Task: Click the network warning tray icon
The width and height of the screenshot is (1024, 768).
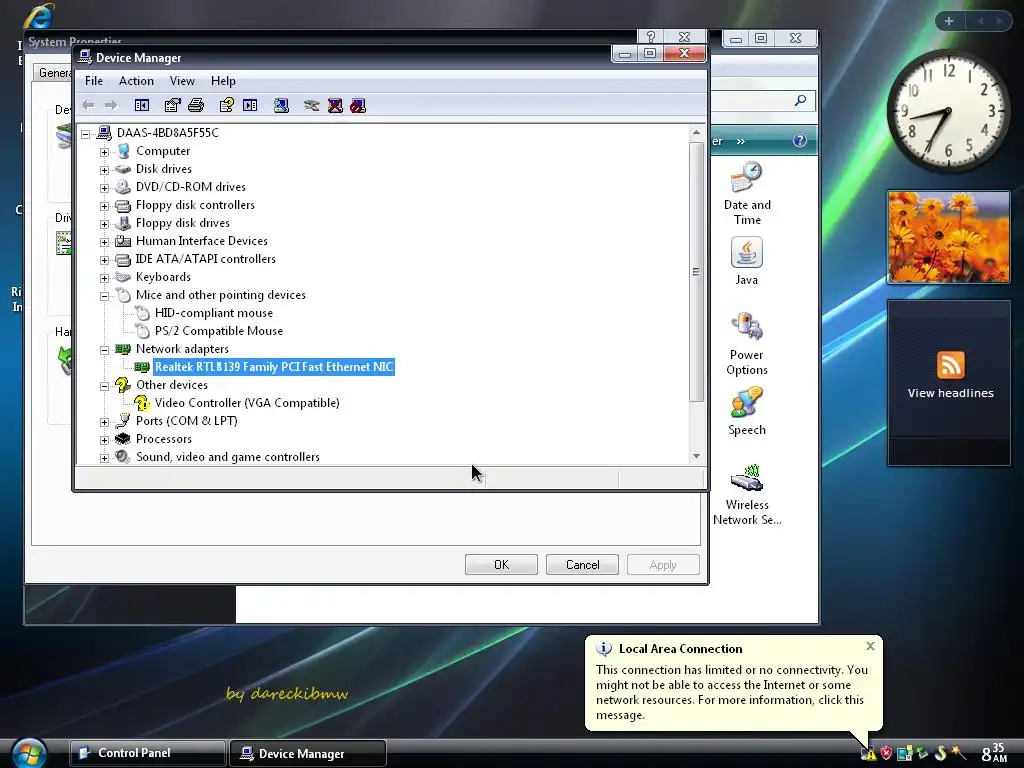Action: (869, 754)
